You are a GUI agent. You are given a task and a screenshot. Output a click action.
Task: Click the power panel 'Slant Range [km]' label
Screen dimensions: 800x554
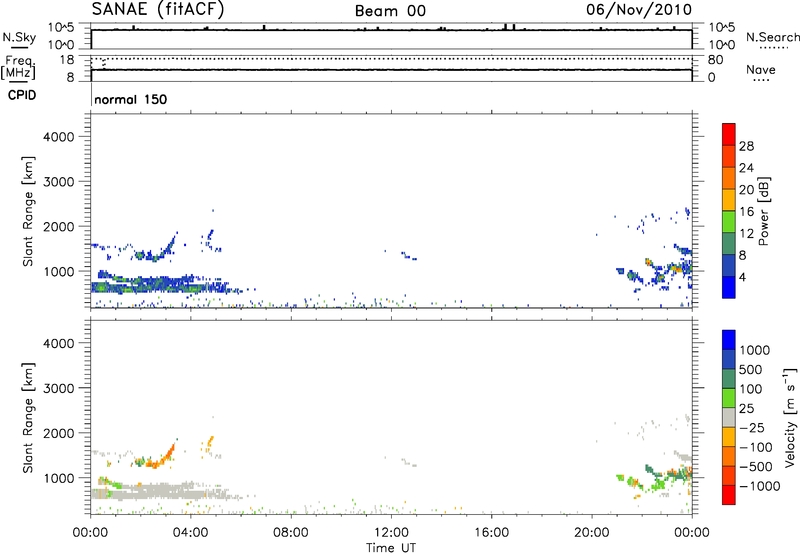[28, 211]
